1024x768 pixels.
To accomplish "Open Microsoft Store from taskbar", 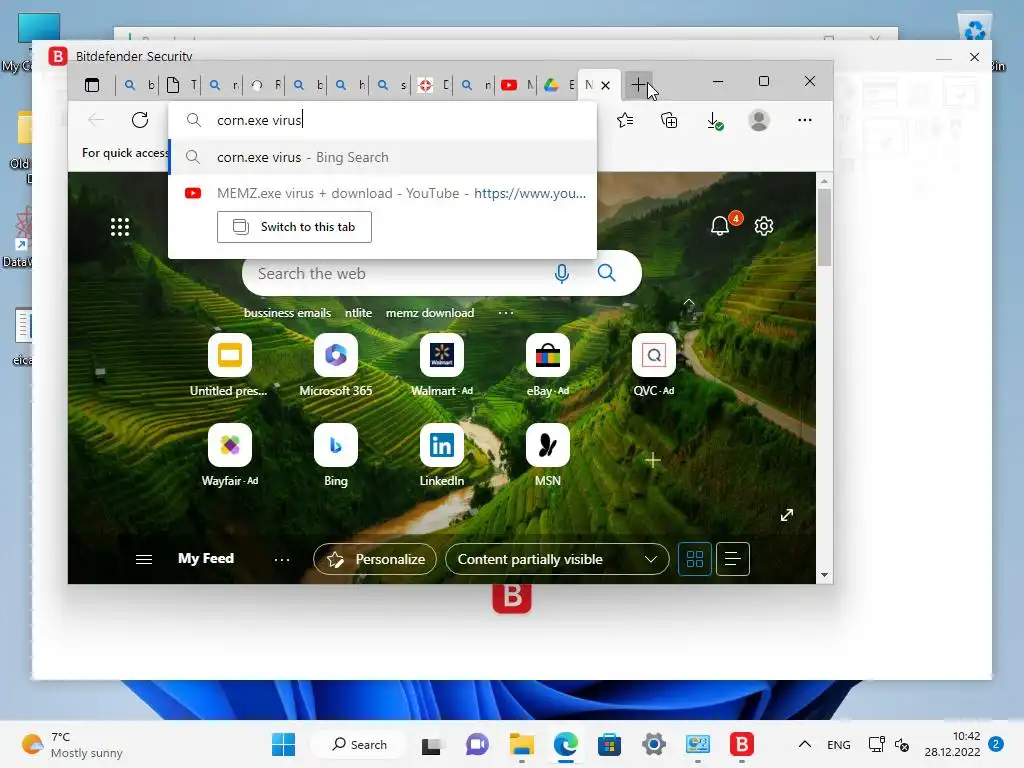I will tap(609, 744).
